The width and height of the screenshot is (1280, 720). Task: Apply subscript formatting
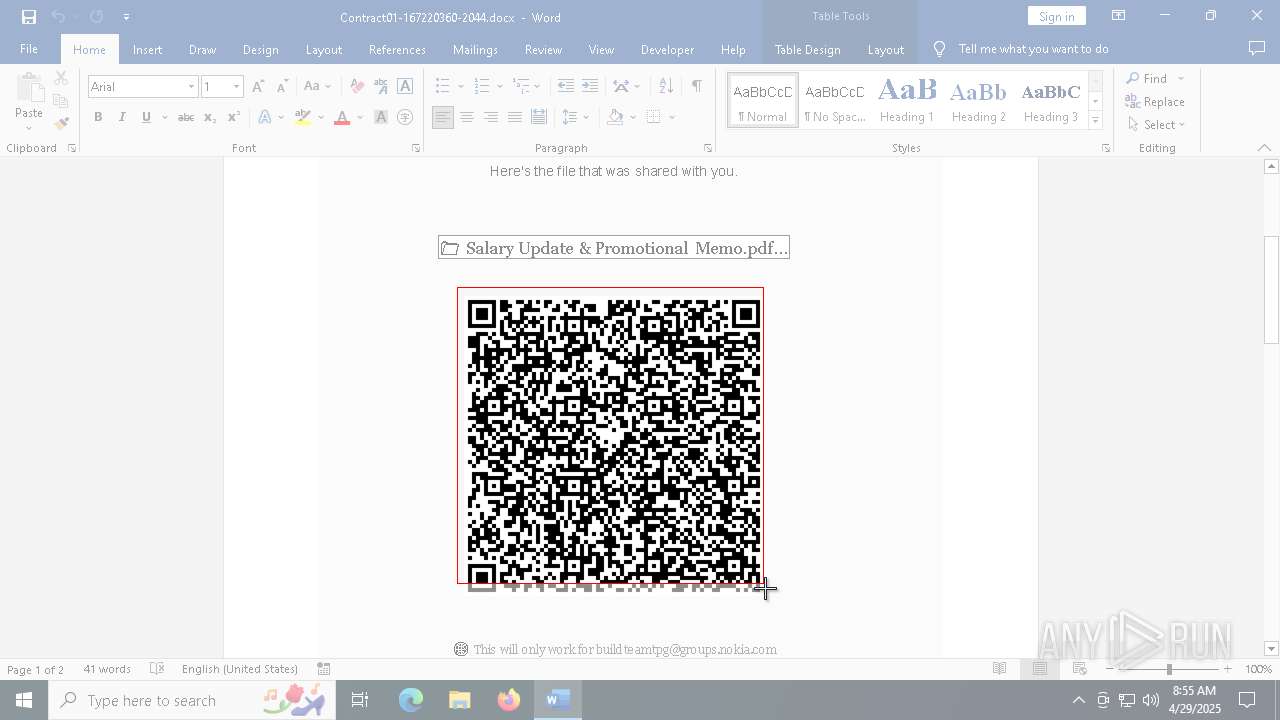(x=210, y=117)
